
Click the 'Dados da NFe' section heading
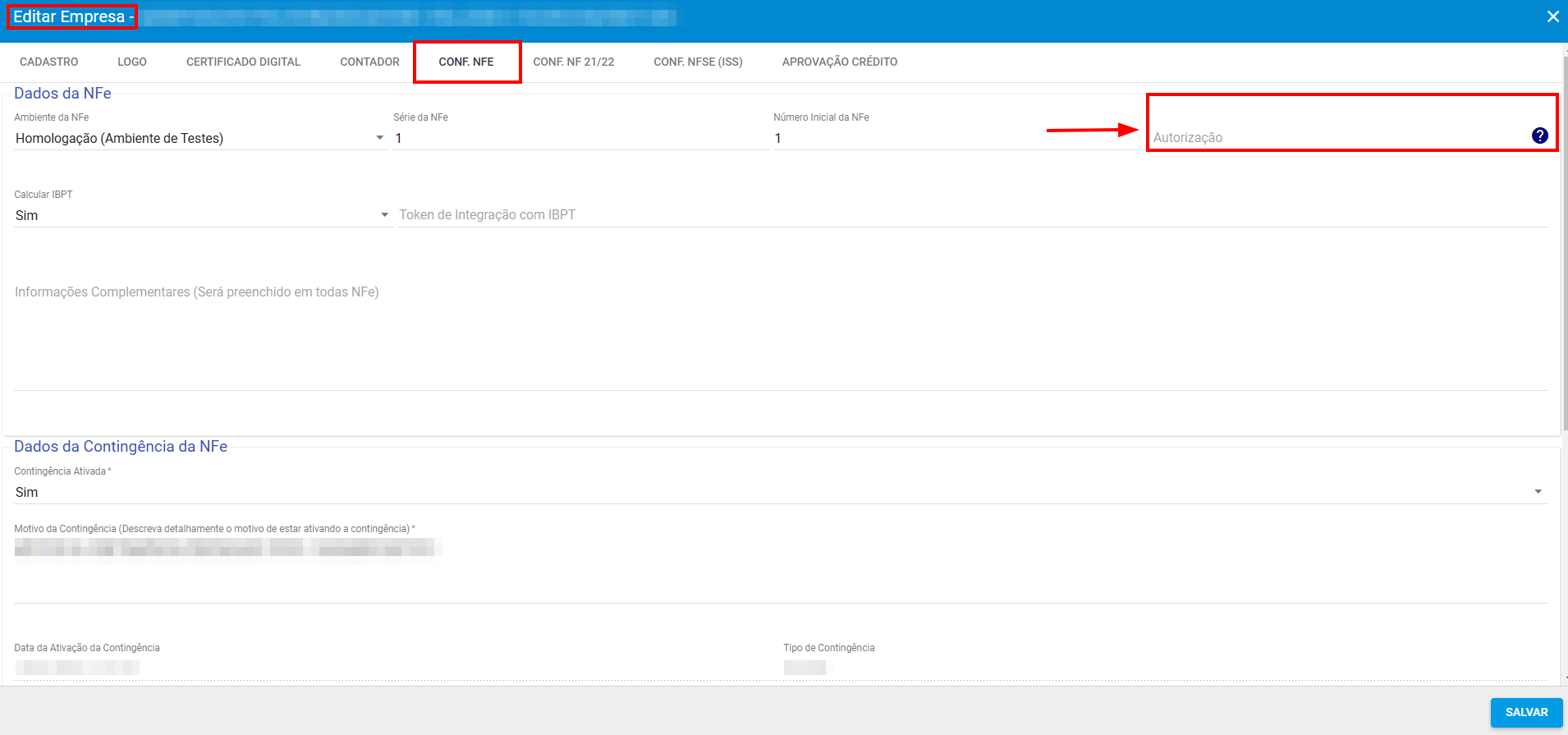(x=62, y=94)
